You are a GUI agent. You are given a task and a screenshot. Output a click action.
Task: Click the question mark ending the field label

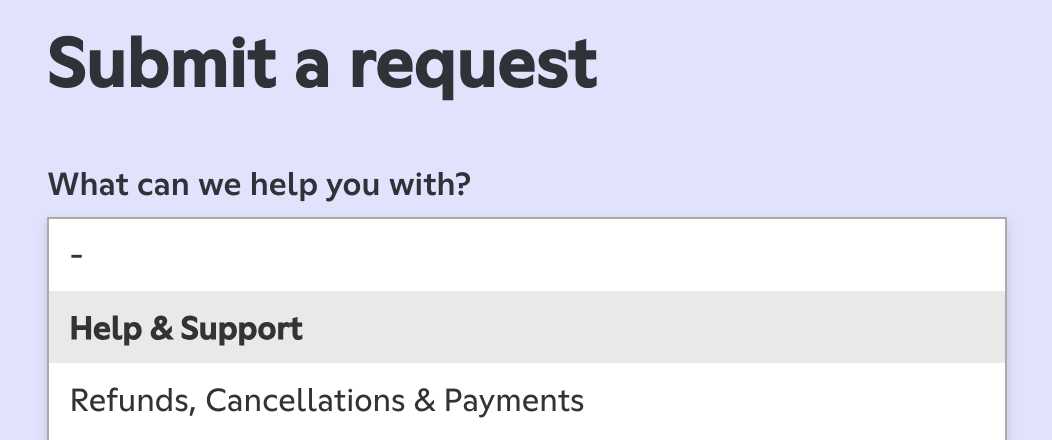pyautogui.click(x=461, y=185)
